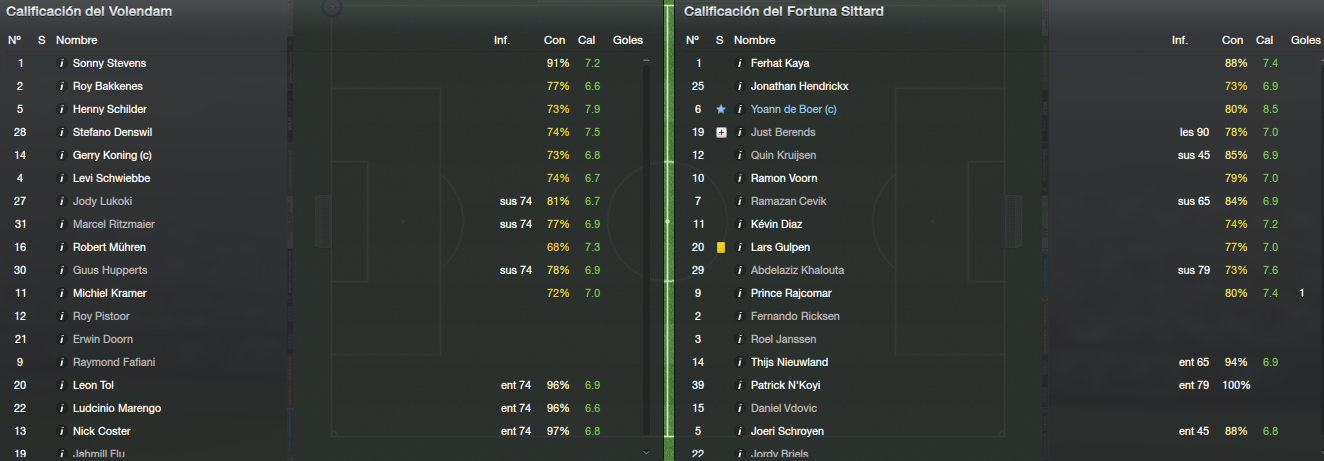The image size is (1324, 461).
Task: Click the yellow card icon for Lars Gulpen
Action: pos(721,248)
